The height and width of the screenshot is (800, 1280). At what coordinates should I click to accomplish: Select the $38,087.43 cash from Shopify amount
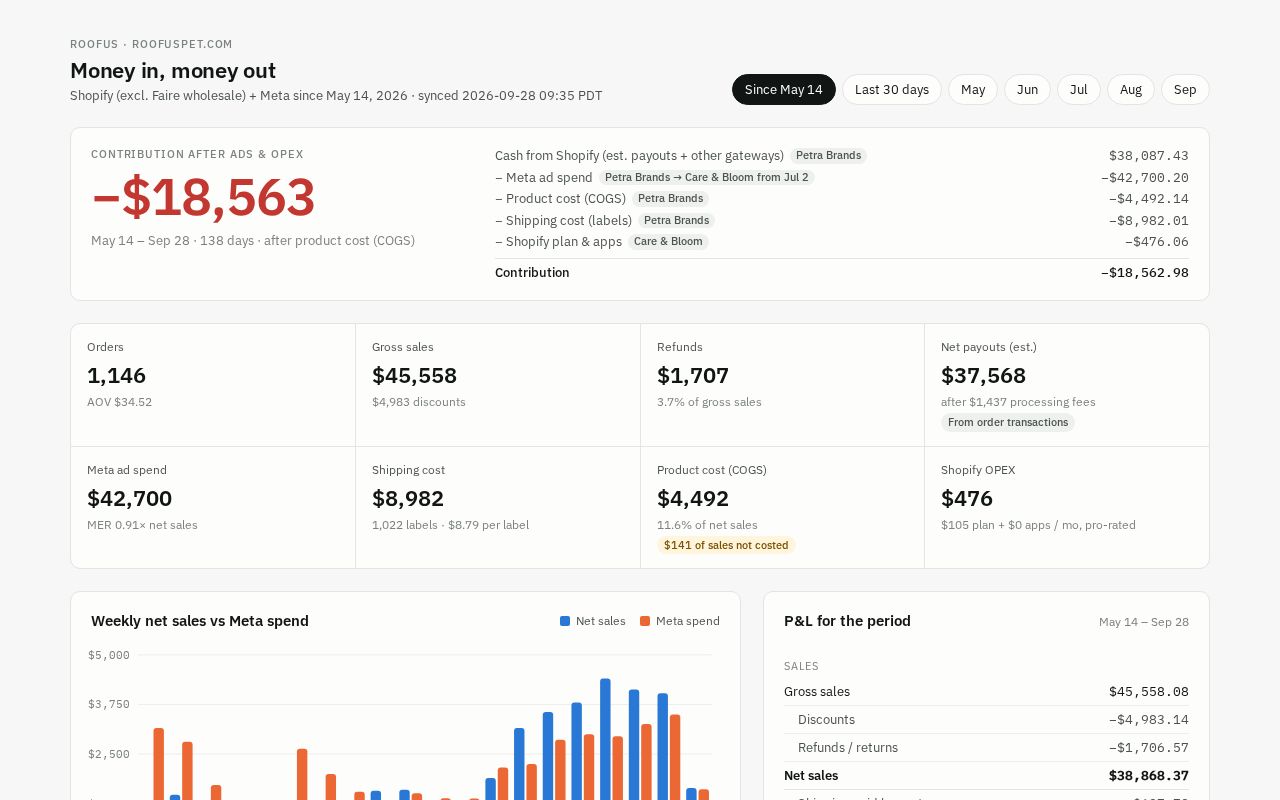[x=1148, y=156]
